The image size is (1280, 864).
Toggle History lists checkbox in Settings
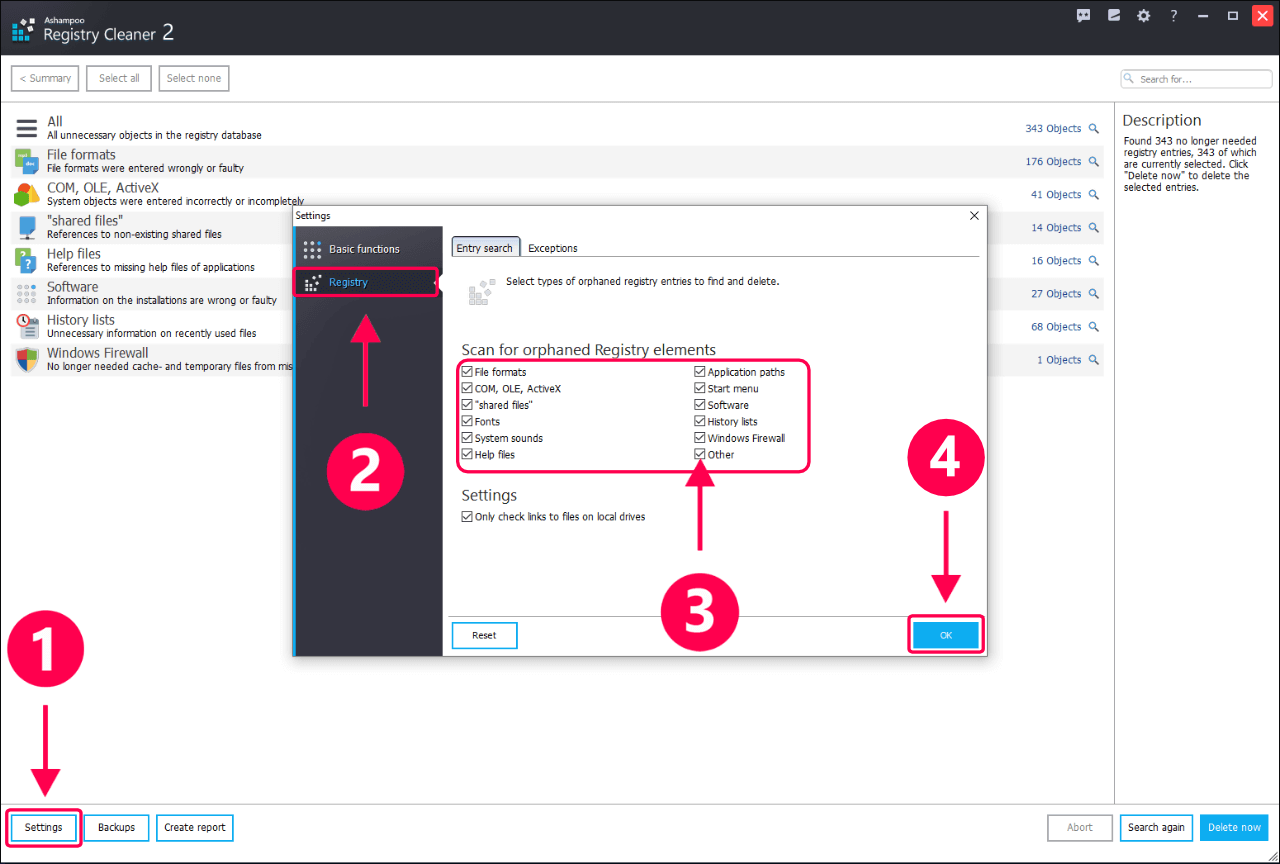(700, 421)
